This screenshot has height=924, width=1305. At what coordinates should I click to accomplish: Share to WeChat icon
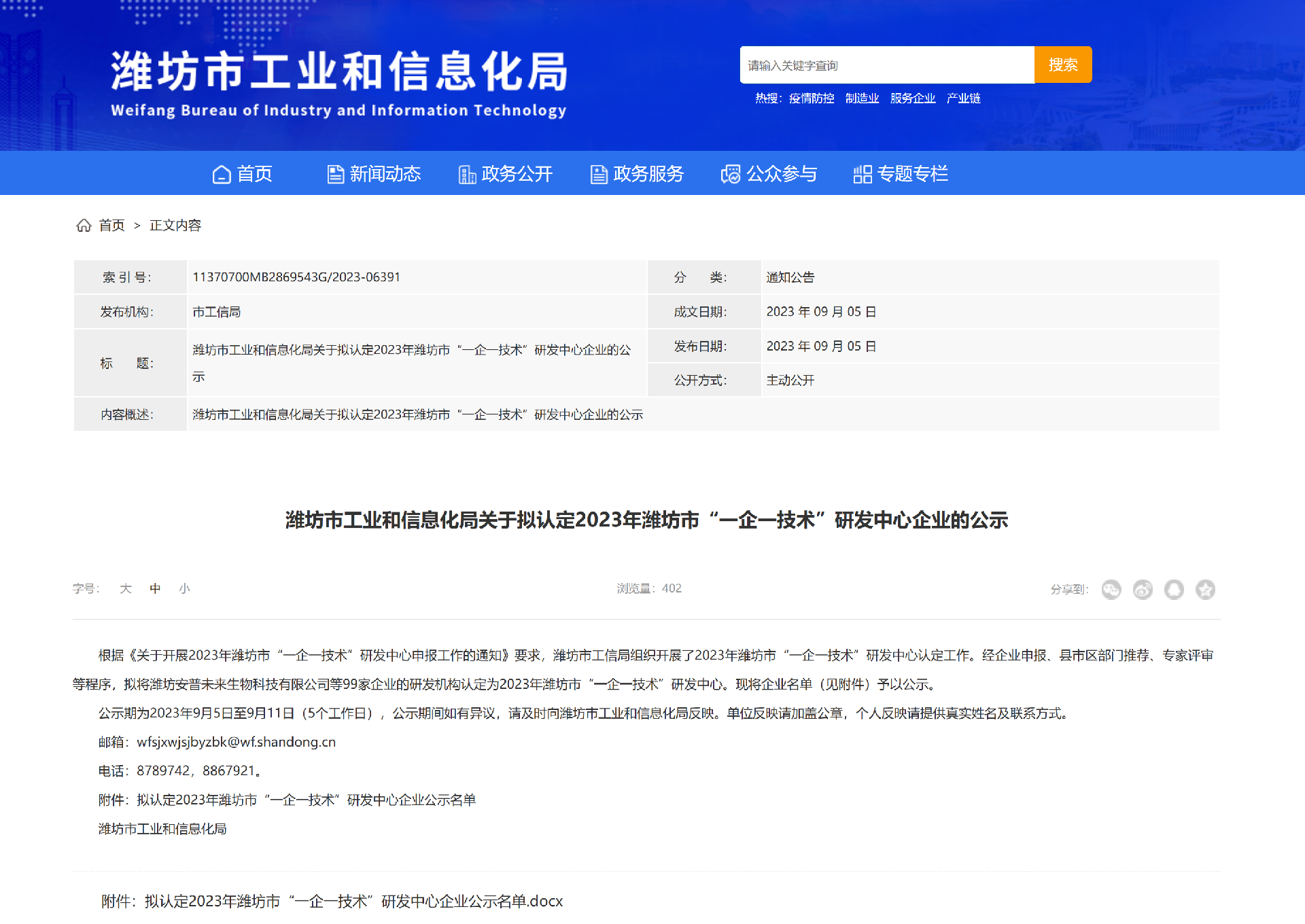pos(1111,589)
